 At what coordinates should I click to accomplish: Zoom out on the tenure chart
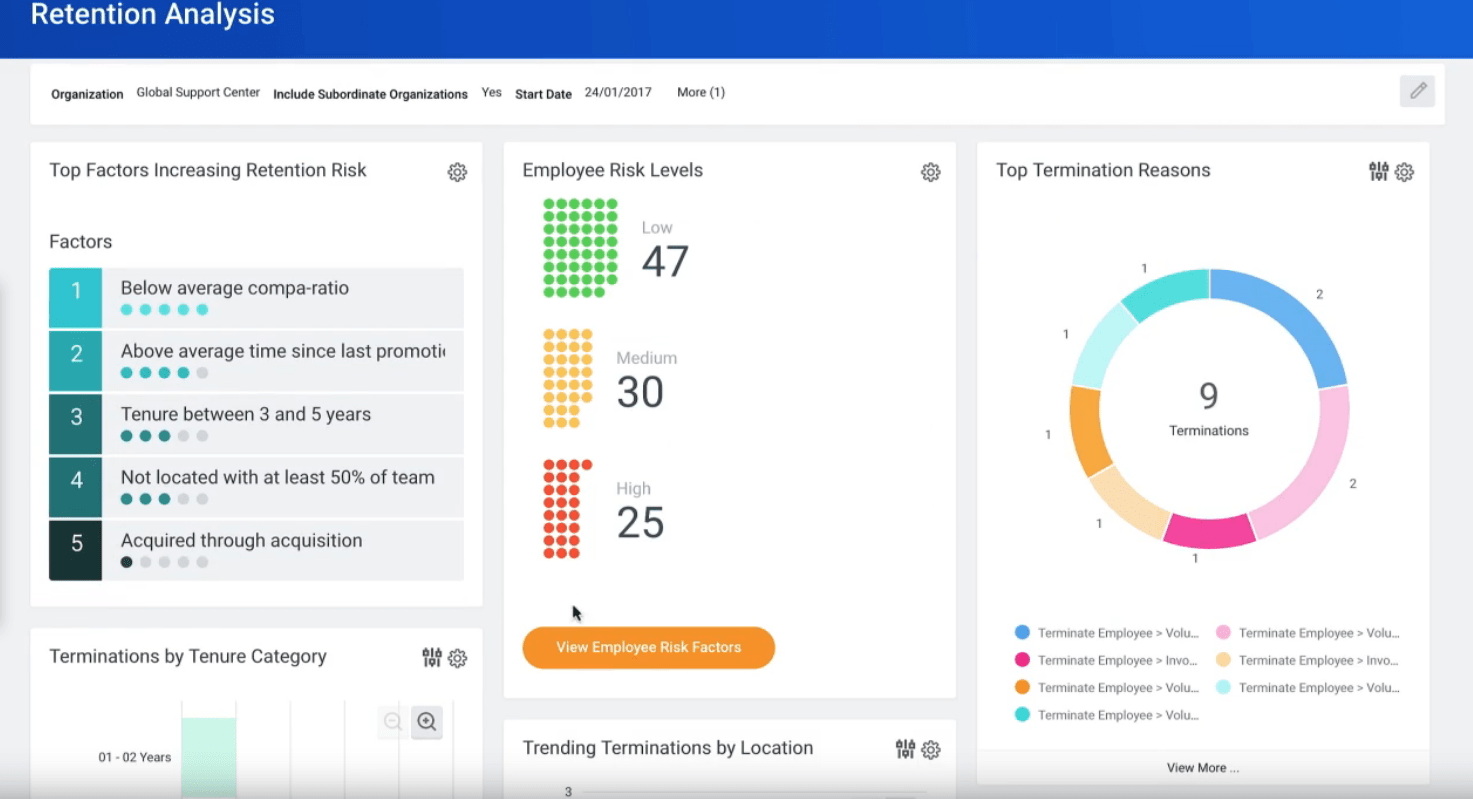click(393, 721)
